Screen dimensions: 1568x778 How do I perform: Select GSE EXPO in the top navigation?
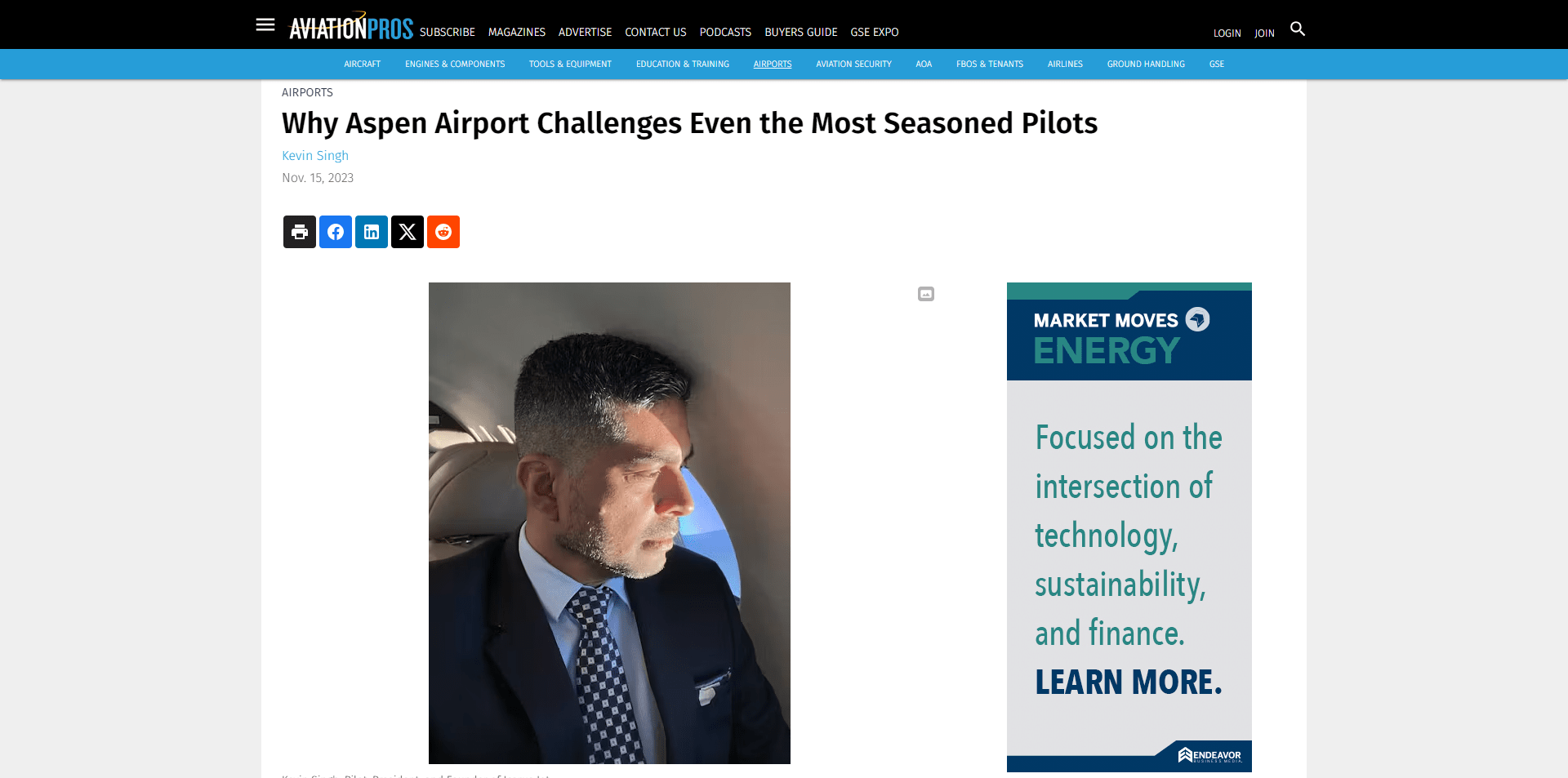pyautogui.click(x=874, y=33)
